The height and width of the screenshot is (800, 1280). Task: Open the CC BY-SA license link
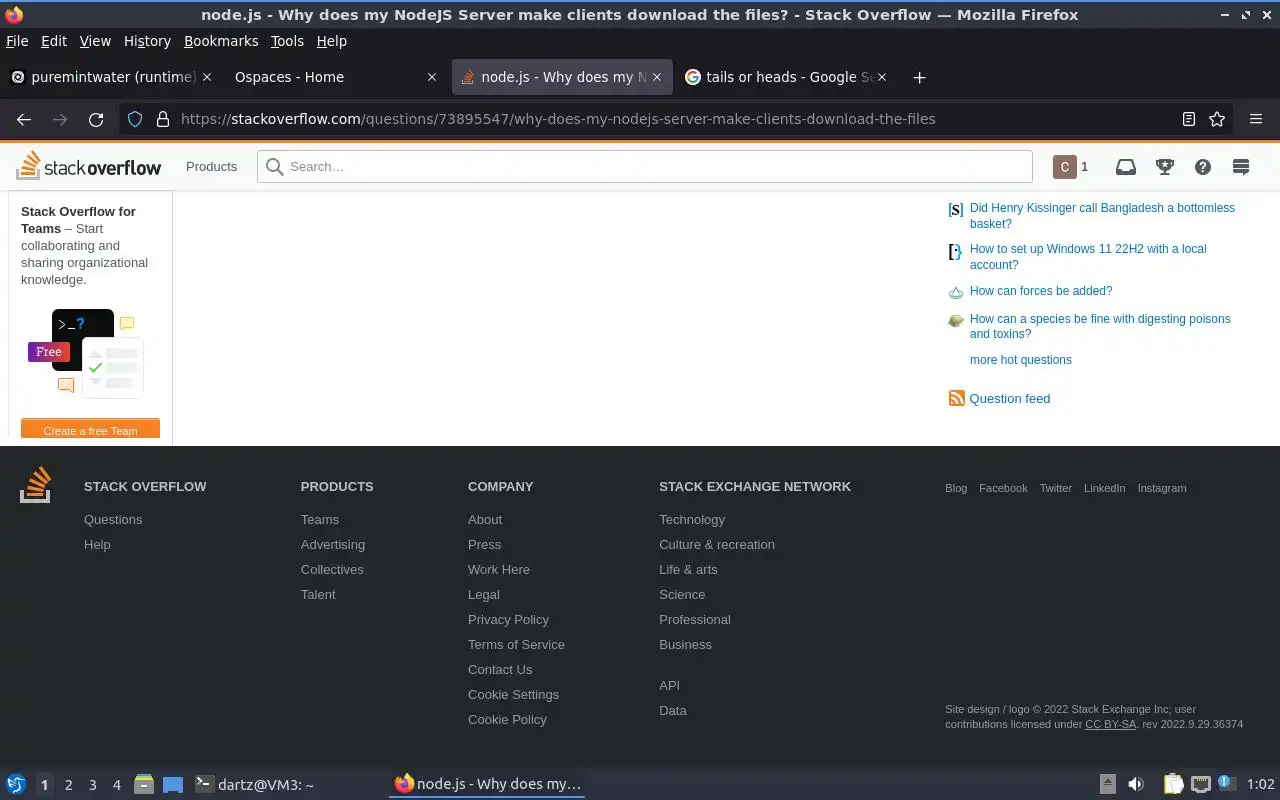click(x=1110, y=724)
